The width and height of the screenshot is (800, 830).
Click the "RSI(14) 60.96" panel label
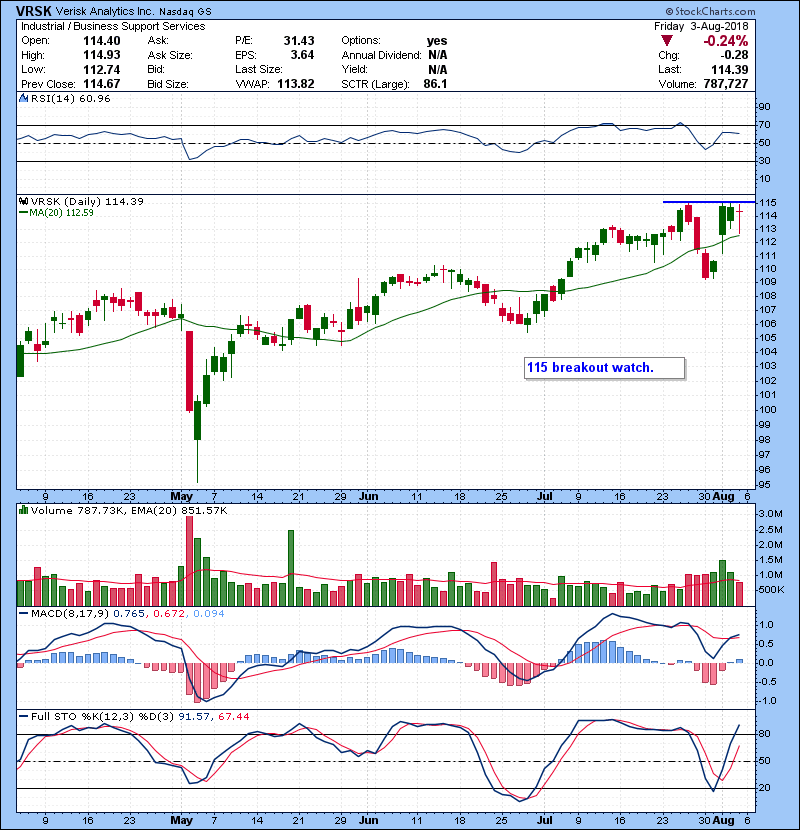coord(70,98)
